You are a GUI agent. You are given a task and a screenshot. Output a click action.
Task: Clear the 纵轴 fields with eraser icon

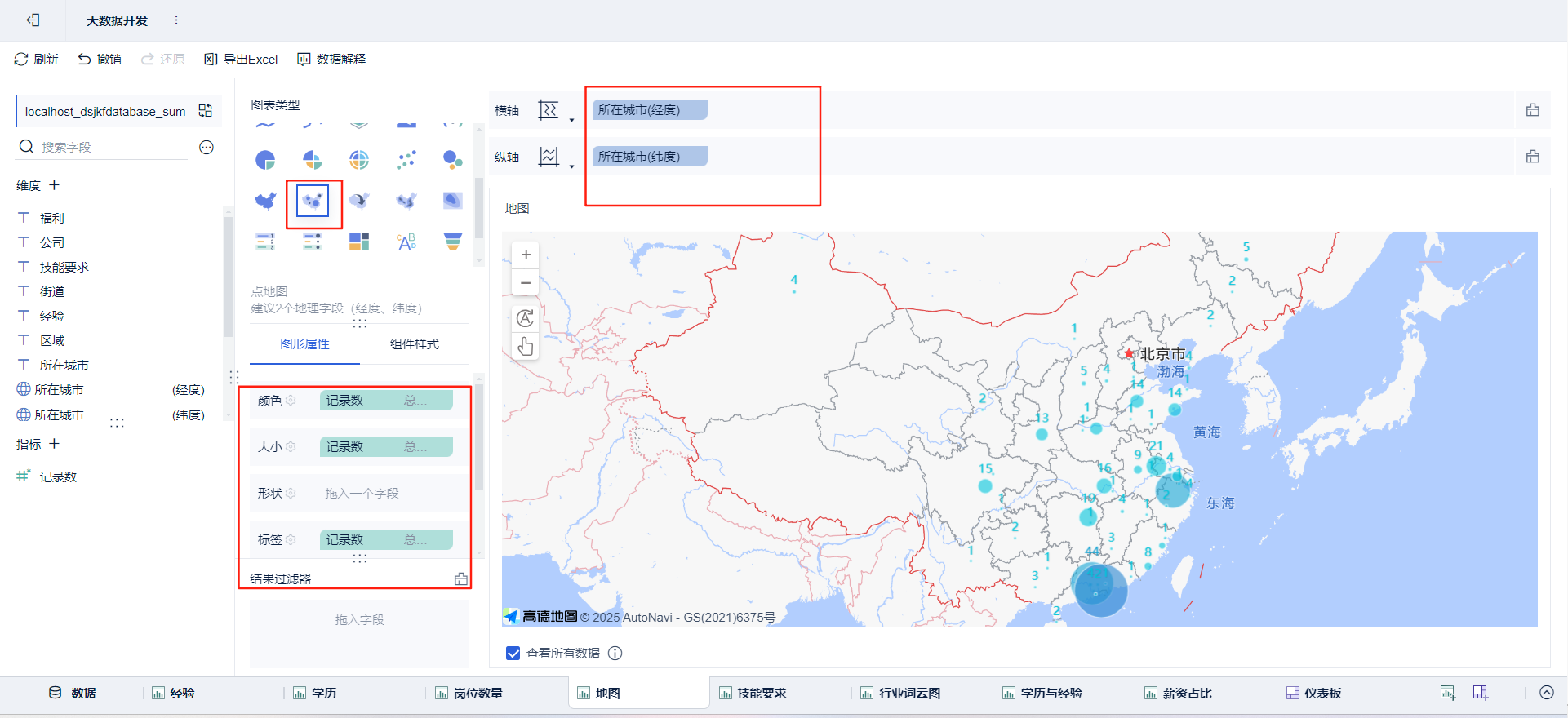(x=1533, y=157)
